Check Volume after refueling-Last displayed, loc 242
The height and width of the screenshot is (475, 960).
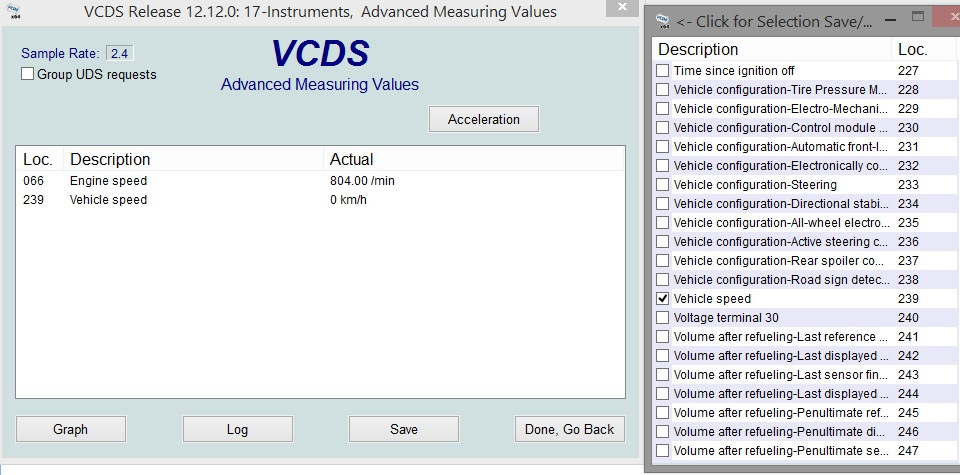click(x=662, y=355)
